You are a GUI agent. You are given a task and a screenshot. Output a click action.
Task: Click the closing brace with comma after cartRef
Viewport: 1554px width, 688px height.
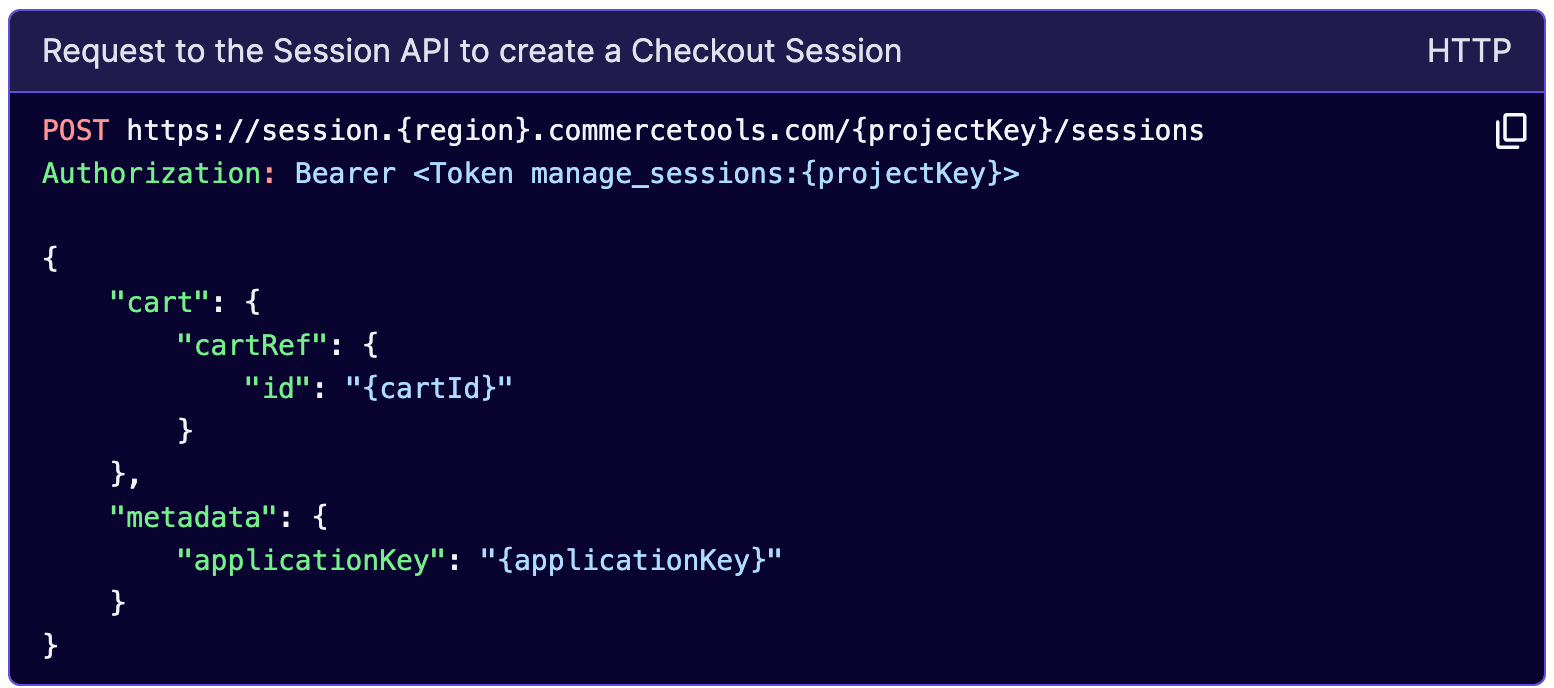[127, 474]
